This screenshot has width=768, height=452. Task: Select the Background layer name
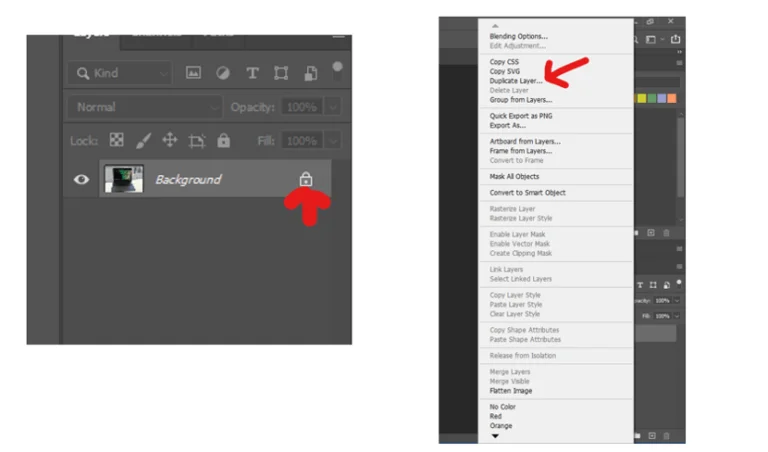pyautogui.click(x=188, y=180)
